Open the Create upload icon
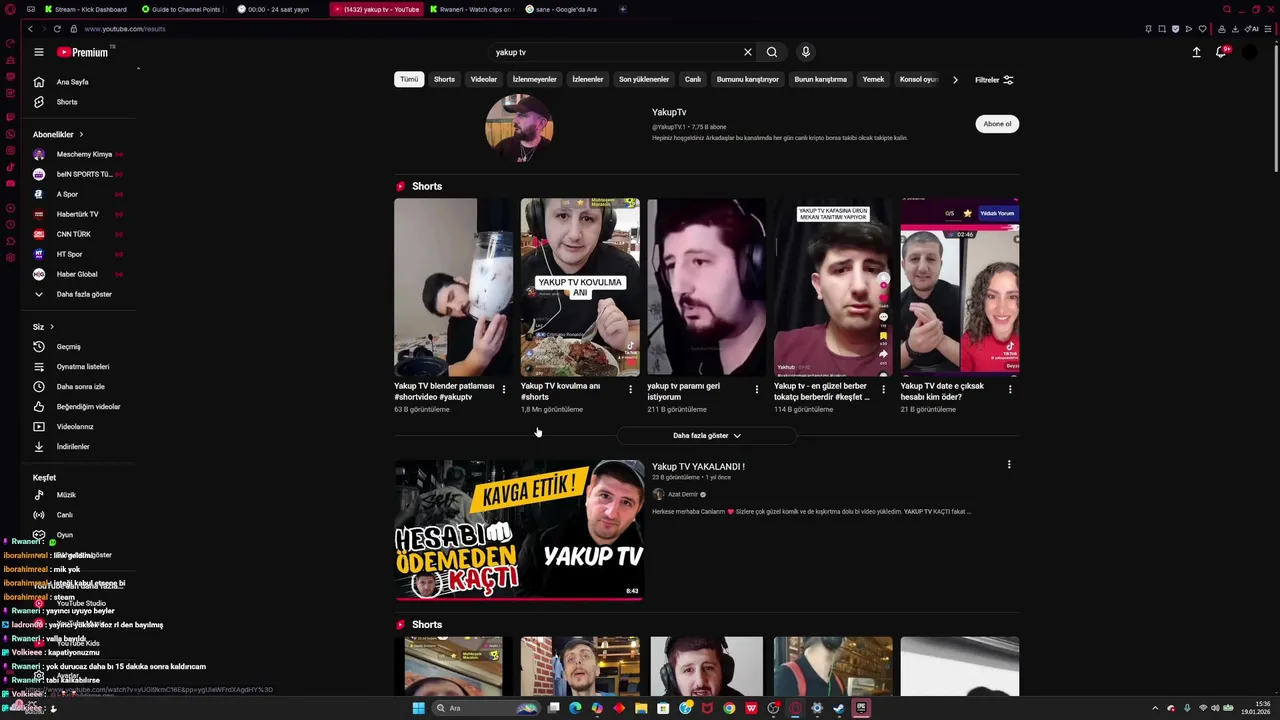Screen dimensions: 1280x720 click(1196, 52)
